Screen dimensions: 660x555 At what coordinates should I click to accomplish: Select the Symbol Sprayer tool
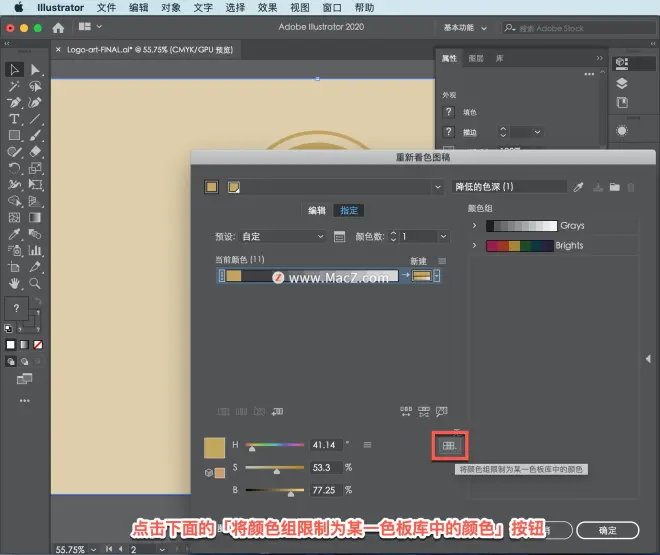coord(14,251)
